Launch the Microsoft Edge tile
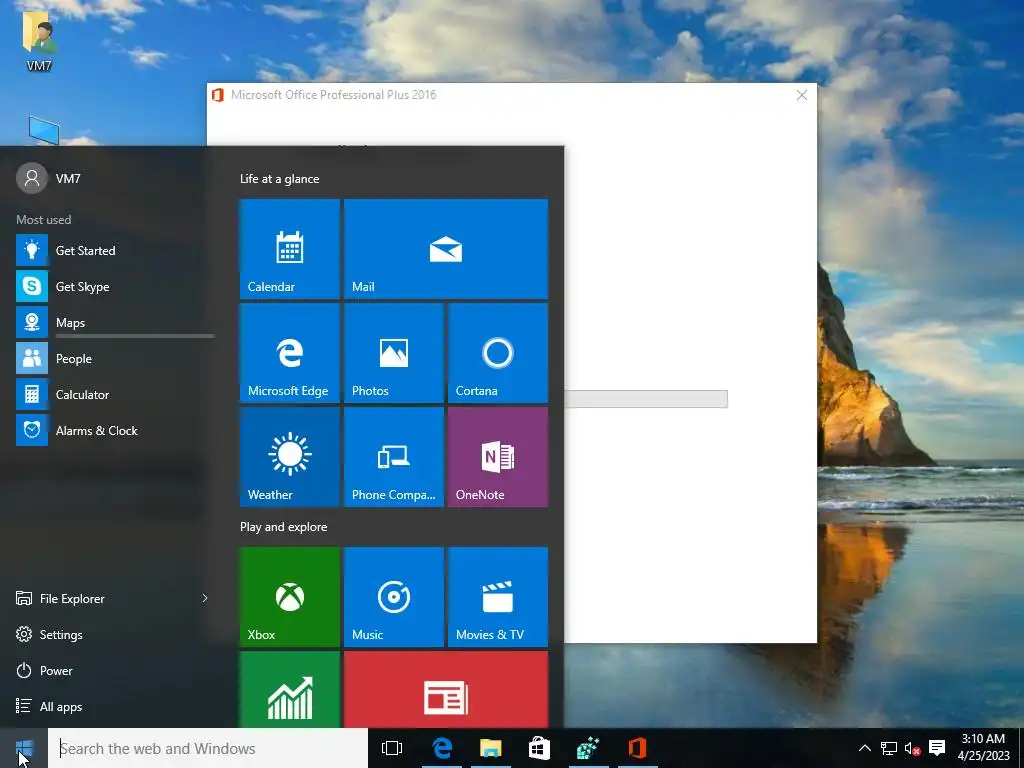The width and height of the screenshot is (1024, 768). (289, 353)
